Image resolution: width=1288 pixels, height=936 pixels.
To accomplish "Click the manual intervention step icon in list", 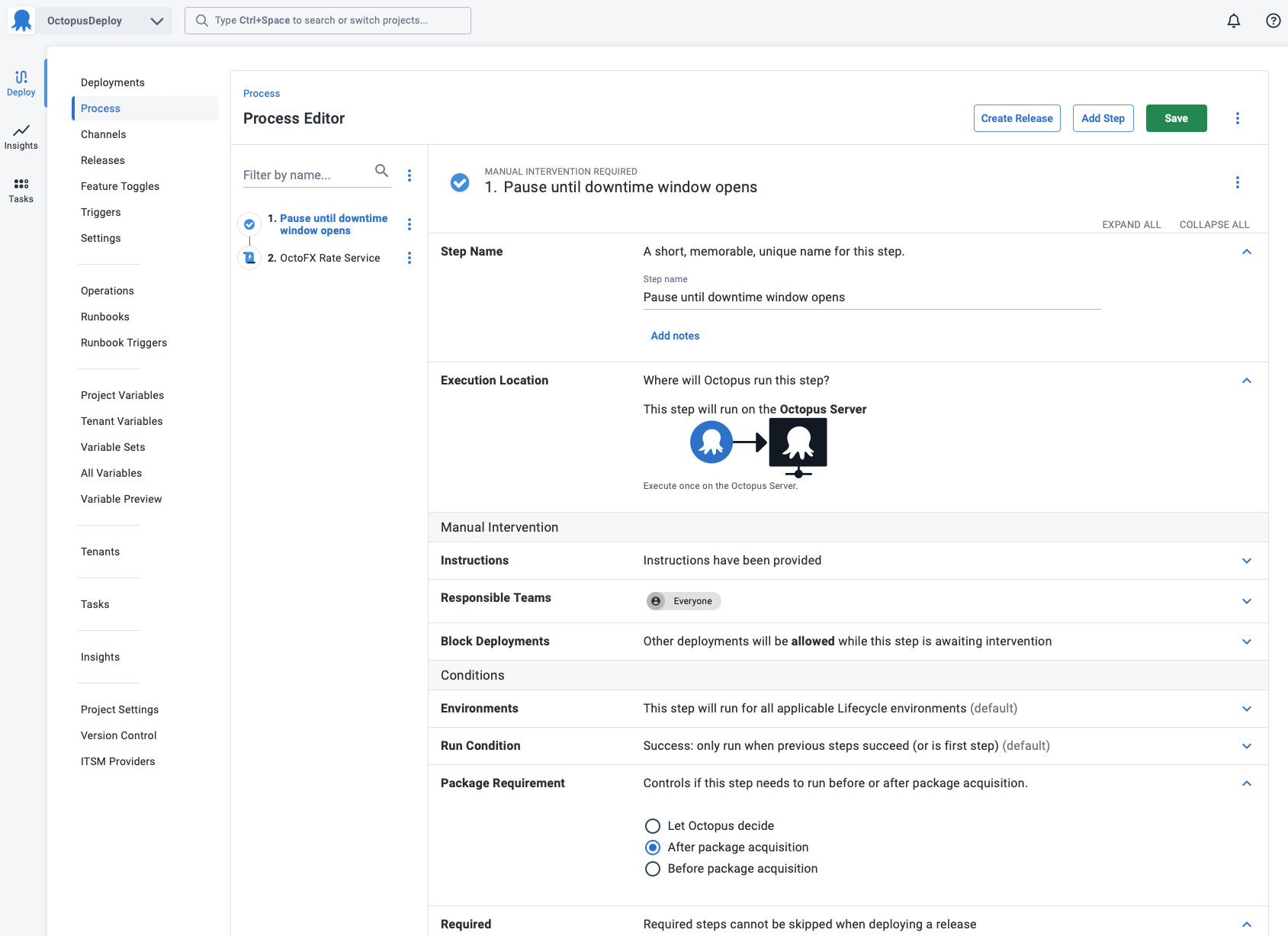I will pyautogui.click(x=249, y=224).
